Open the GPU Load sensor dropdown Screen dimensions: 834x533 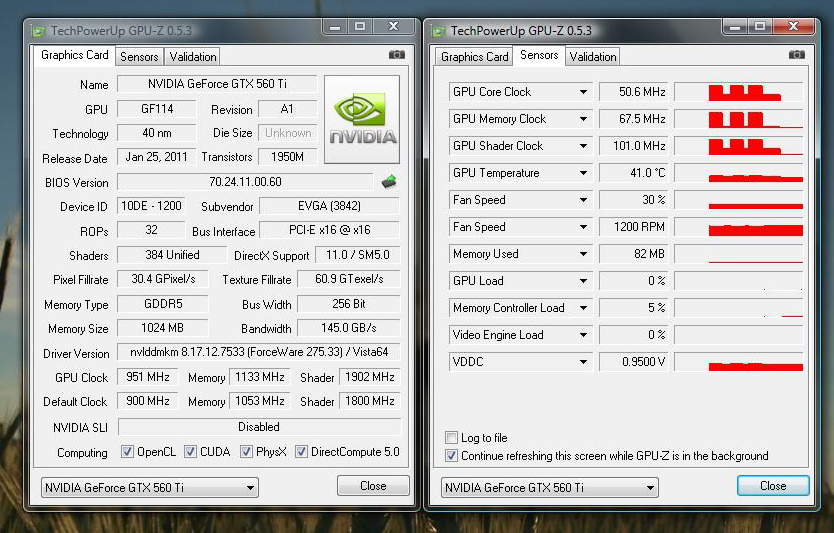coord(583,281)
